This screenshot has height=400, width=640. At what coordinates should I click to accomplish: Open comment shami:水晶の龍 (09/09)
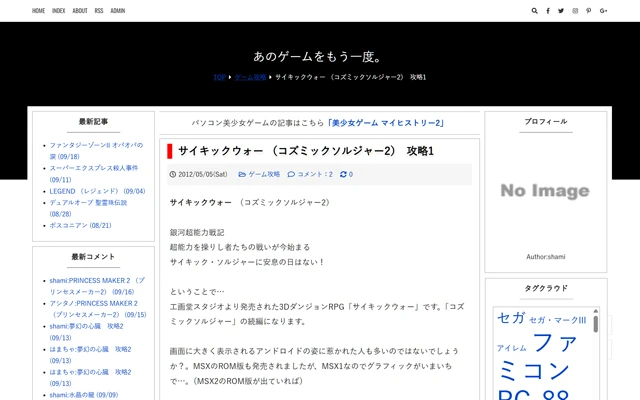(x=84, y=395)
